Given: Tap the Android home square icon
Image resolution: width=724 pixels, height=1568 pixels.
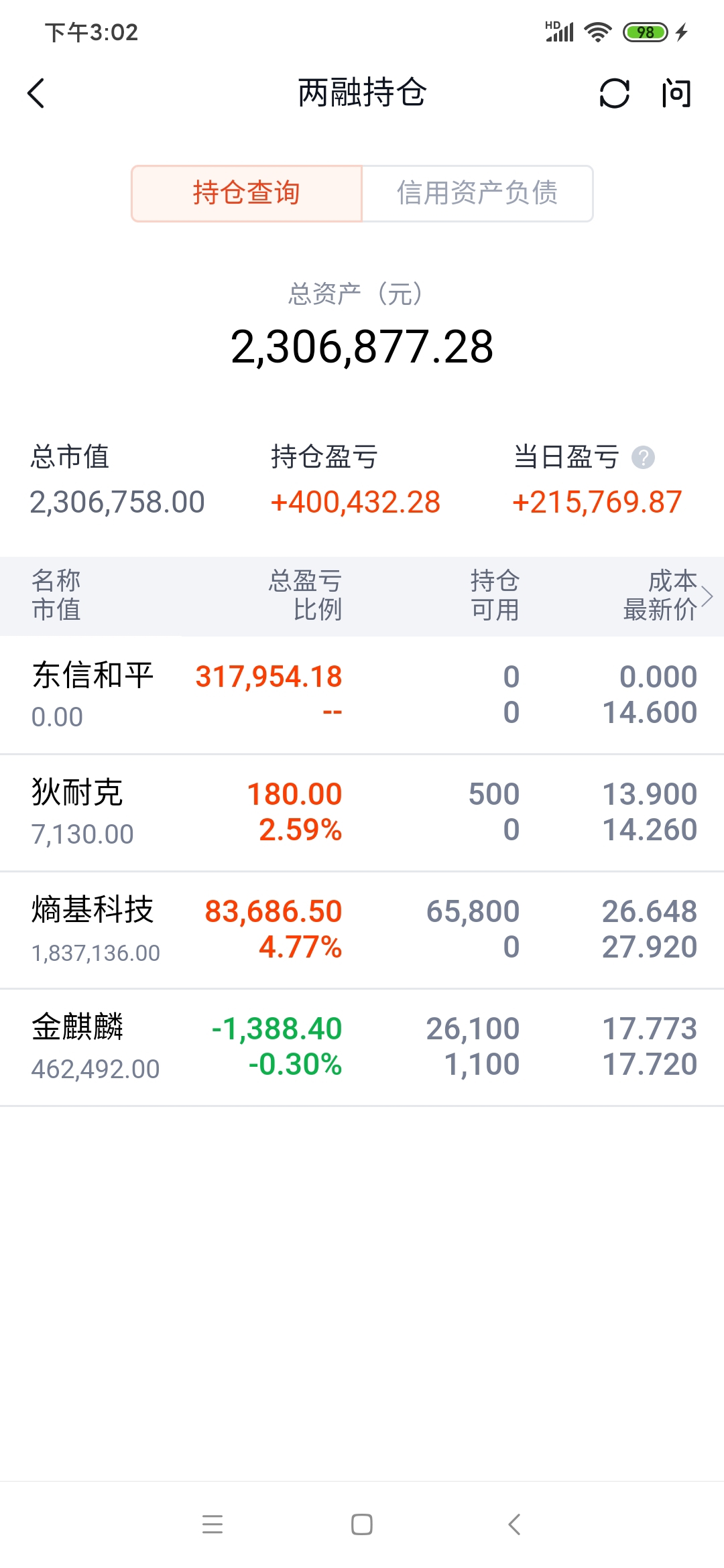Looking at the screenshot, I should [x=362, y=1524].
